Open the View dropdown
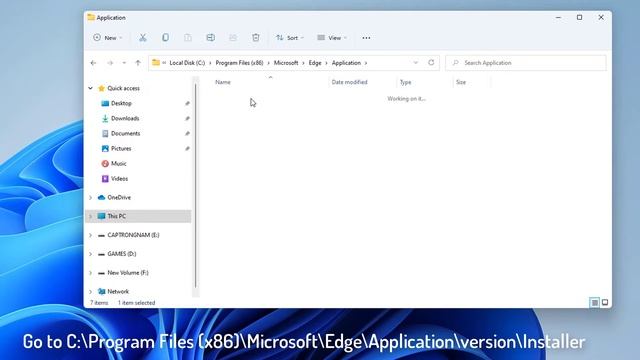Screen dimensions: 640x360 (332, 38)
